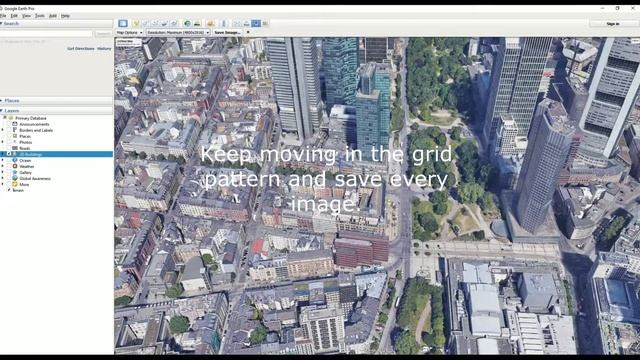This screenshot has height=360, width=640.
Task: Open the Map Options dropdown
Action: 129,32
